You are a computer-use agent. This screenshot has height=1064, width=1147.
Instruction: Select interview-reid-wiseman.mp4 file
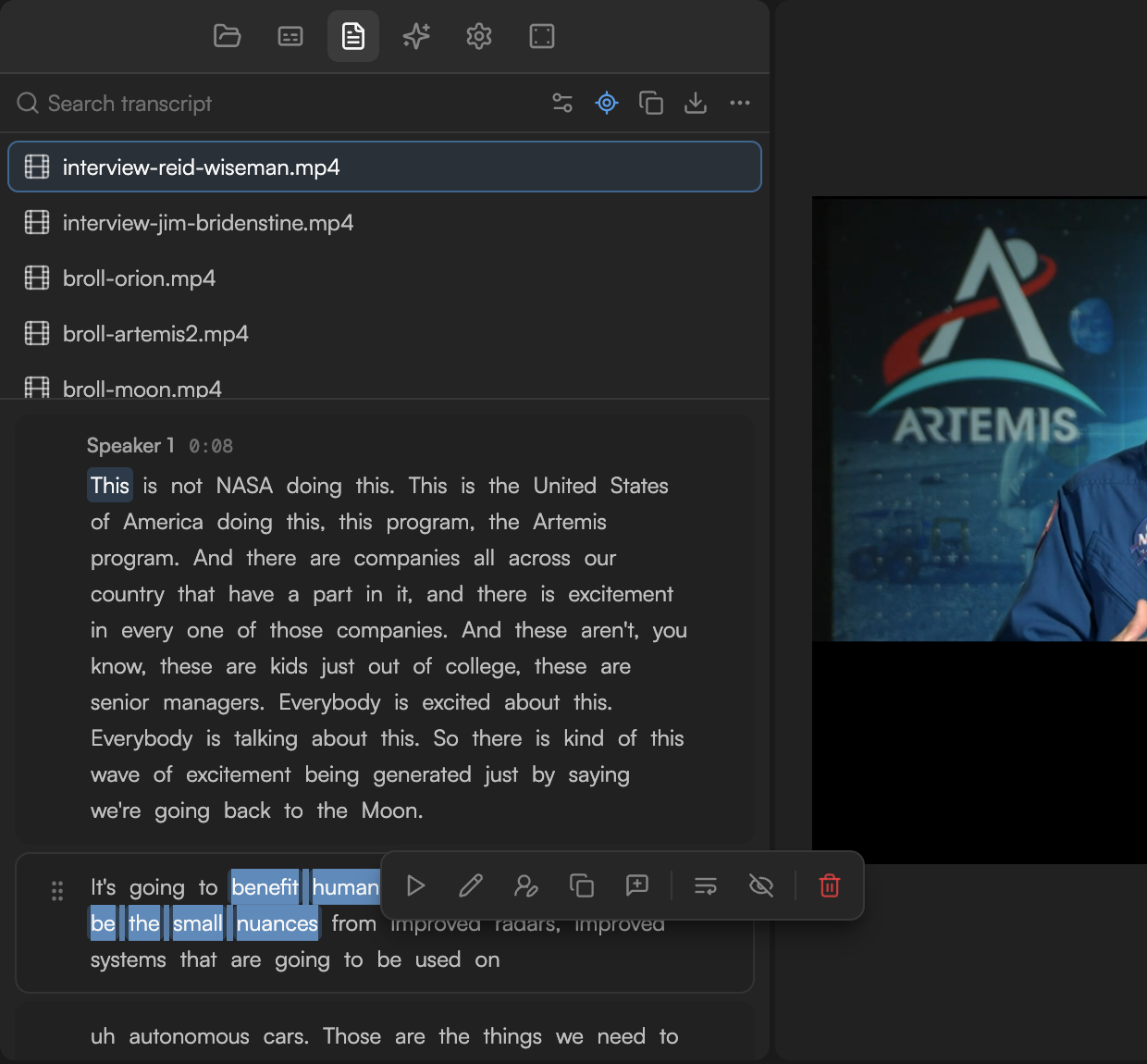pyautogui.click(x=385, y=167)
